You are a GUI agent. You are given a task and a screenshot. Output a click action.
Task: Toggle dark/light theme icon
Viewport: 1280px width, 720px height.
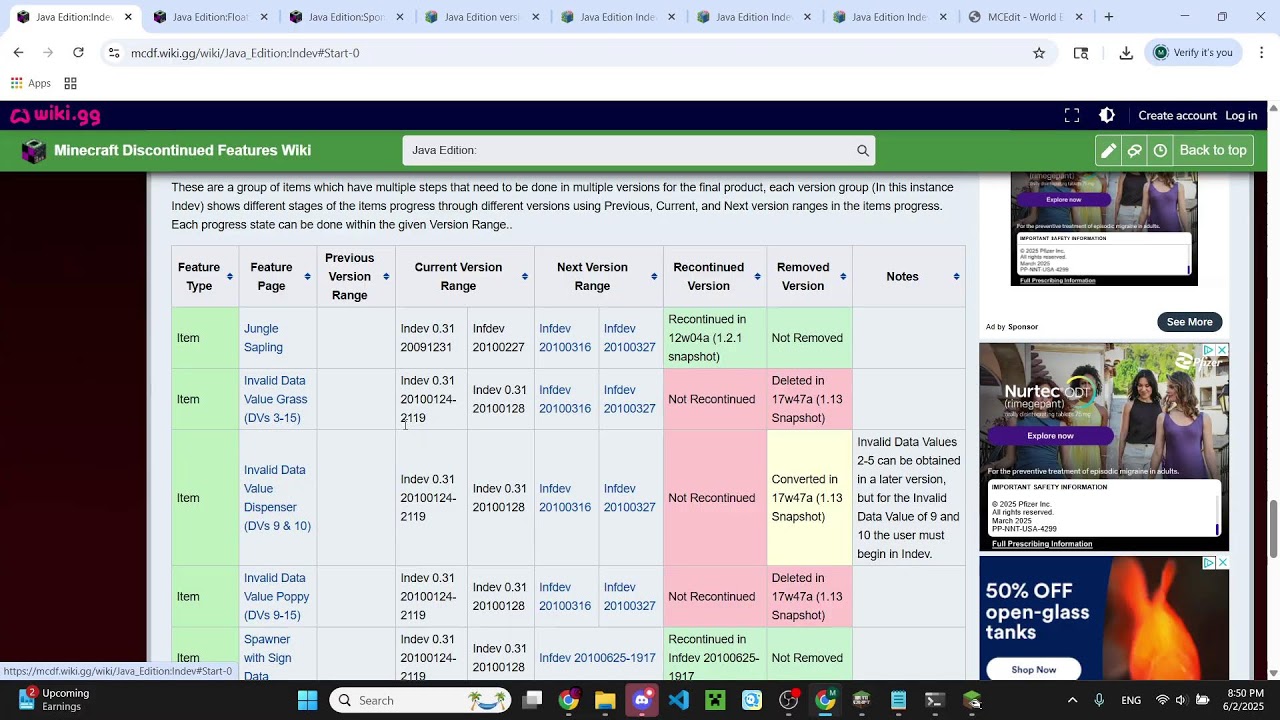[1107, 116]
